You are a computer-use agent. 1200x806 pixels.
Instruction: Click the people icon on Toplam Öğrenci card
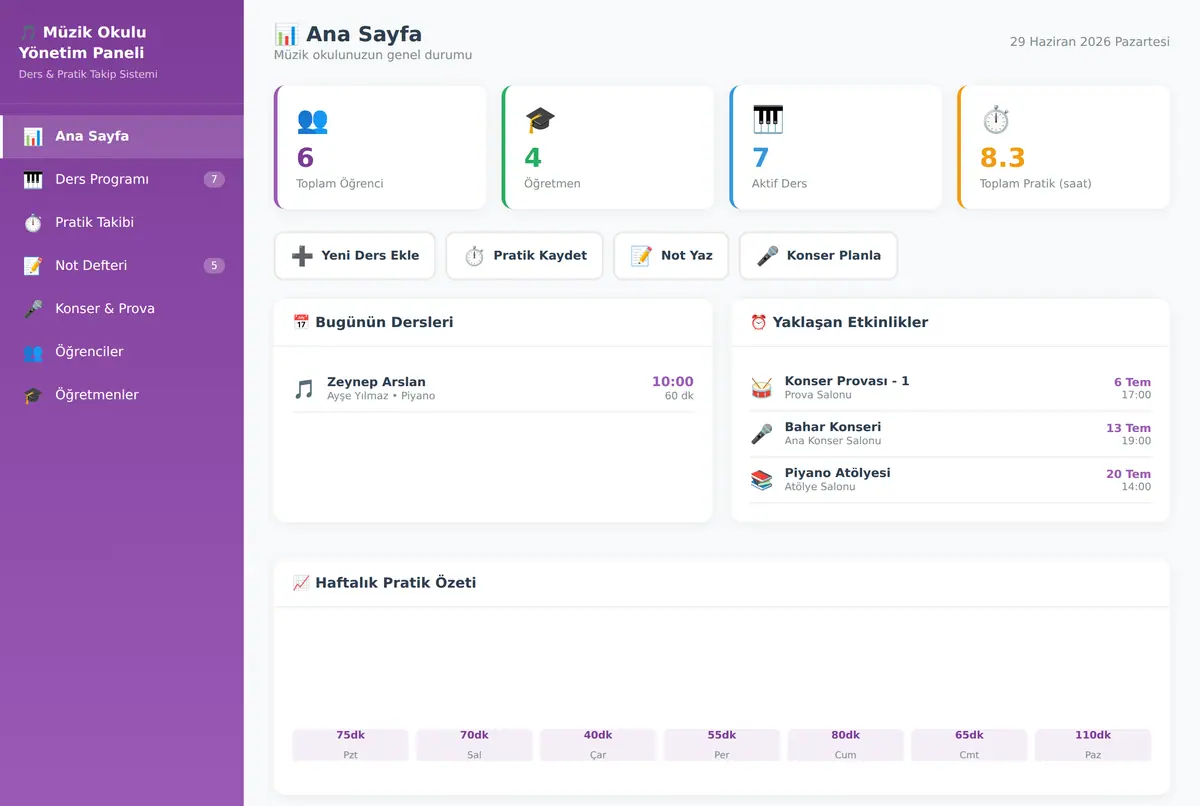[312, 121]
